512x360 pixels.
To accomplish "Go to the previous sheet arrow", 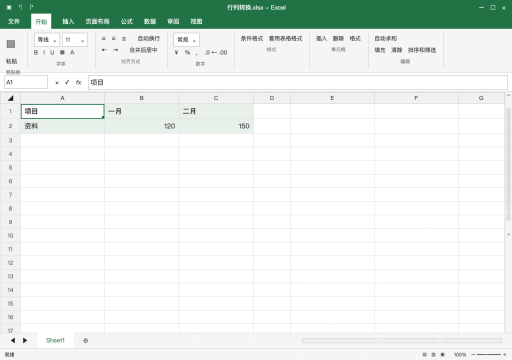I will click(x=13, y=340).
